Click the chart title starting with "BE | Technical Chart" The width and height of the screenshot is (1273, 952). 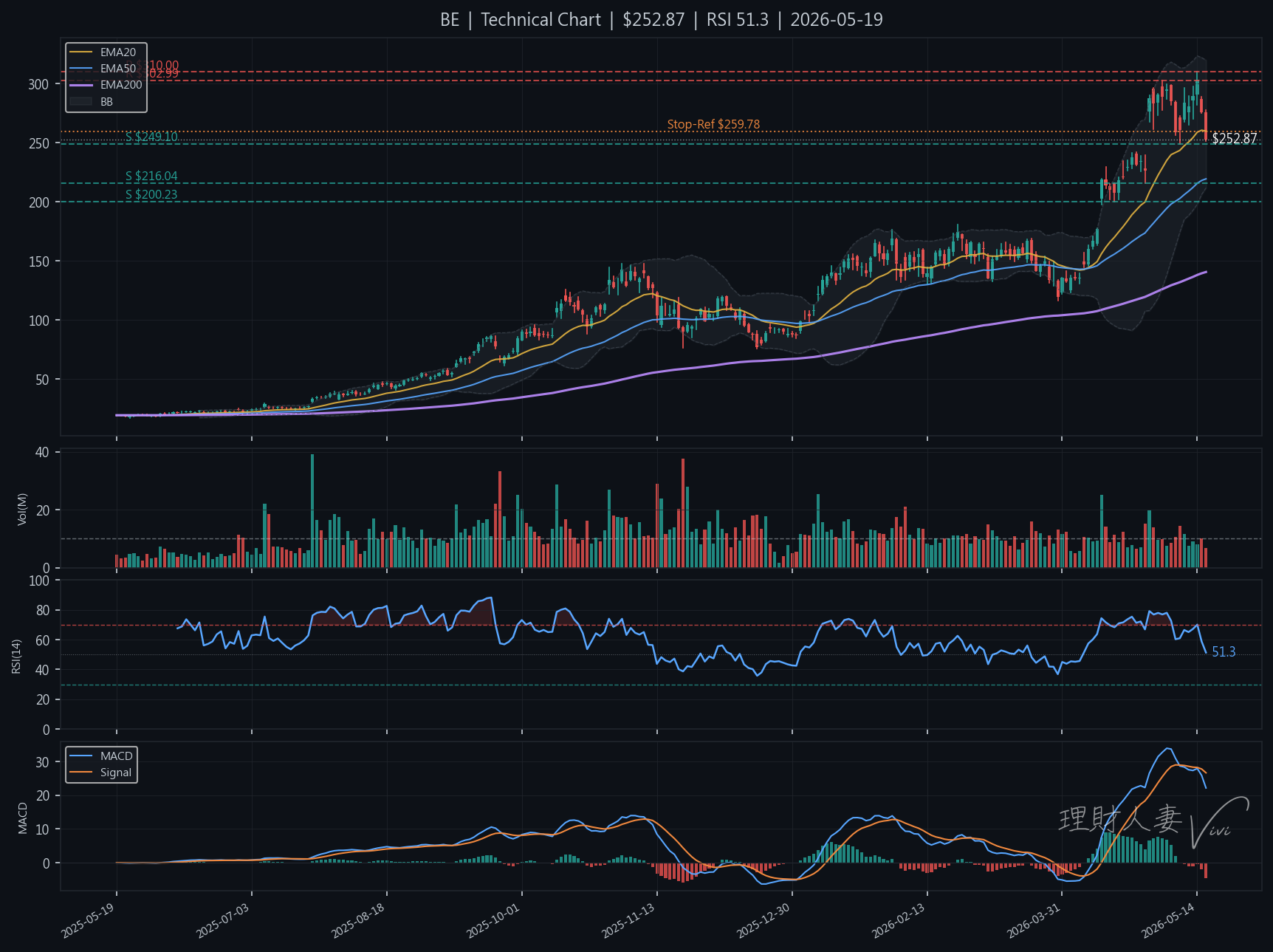[x=661, y=20]
